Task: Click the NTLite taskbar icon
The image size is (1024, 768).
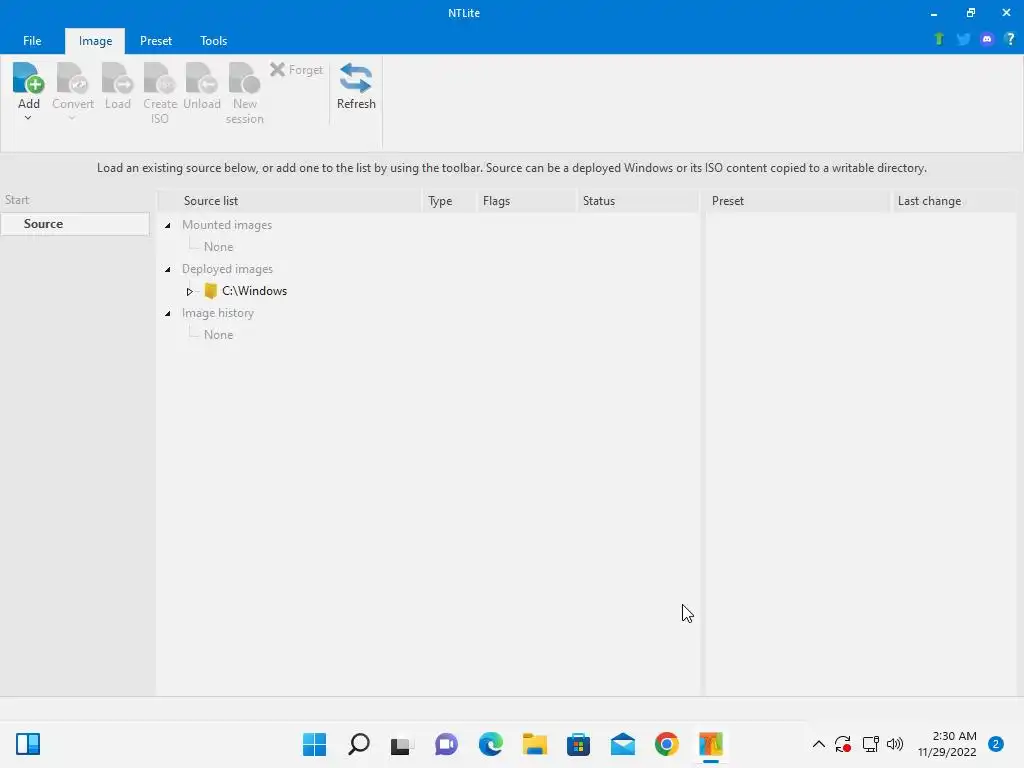Action: pos(711,744)
